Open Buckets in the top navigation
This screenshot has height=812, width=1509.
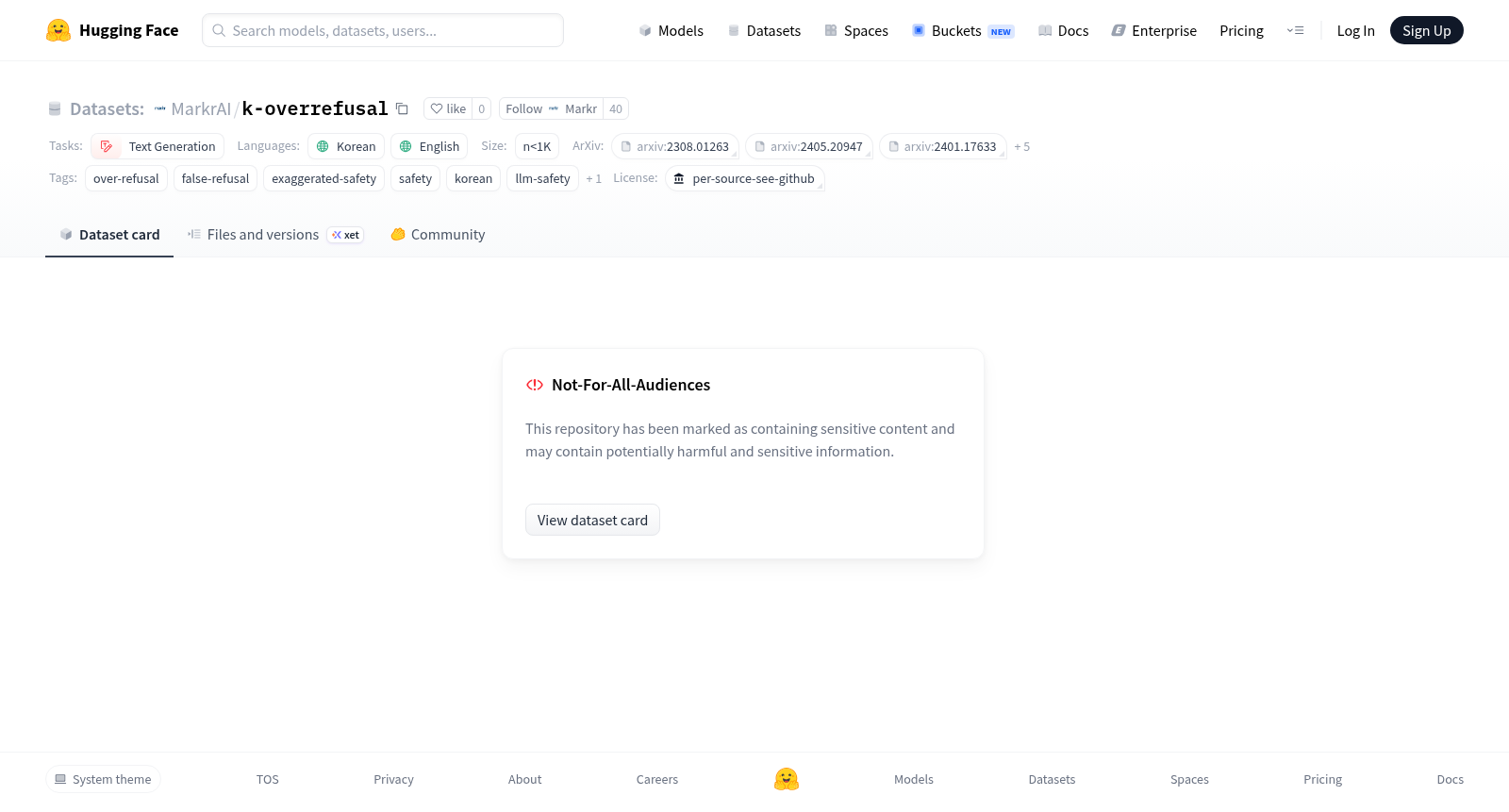[x=962, y=30]
